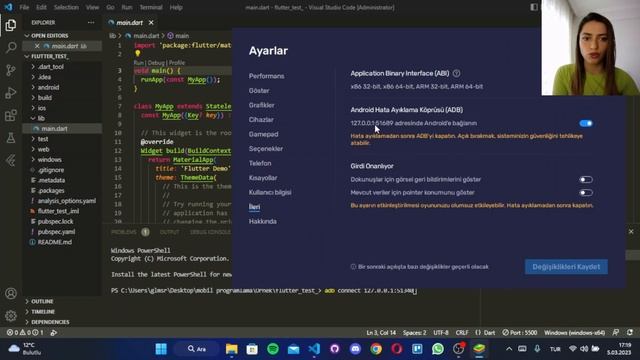
Task: Toggle visual feedback for touches switch
Action: click(586, 180)
